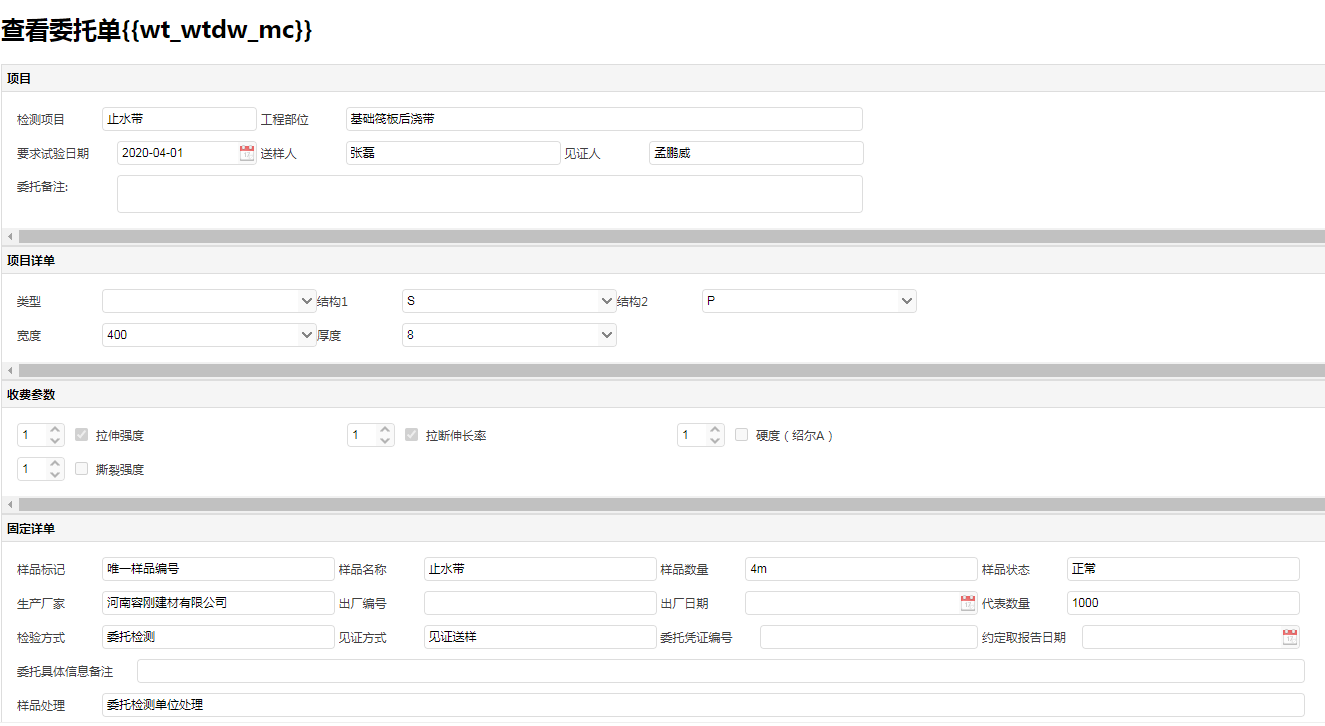The width and height of the screenshot is (1325, 726).
Task: Open calendar icon for 要求试验日期
Action: click(247, 153)
